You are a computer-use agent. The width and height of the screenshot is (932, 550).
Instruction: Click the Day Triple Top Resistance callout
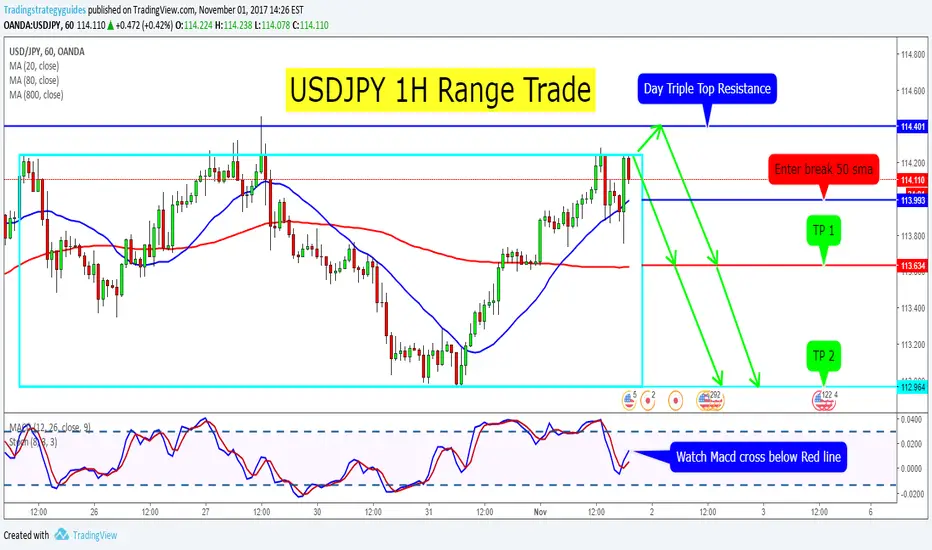[707, 89]
